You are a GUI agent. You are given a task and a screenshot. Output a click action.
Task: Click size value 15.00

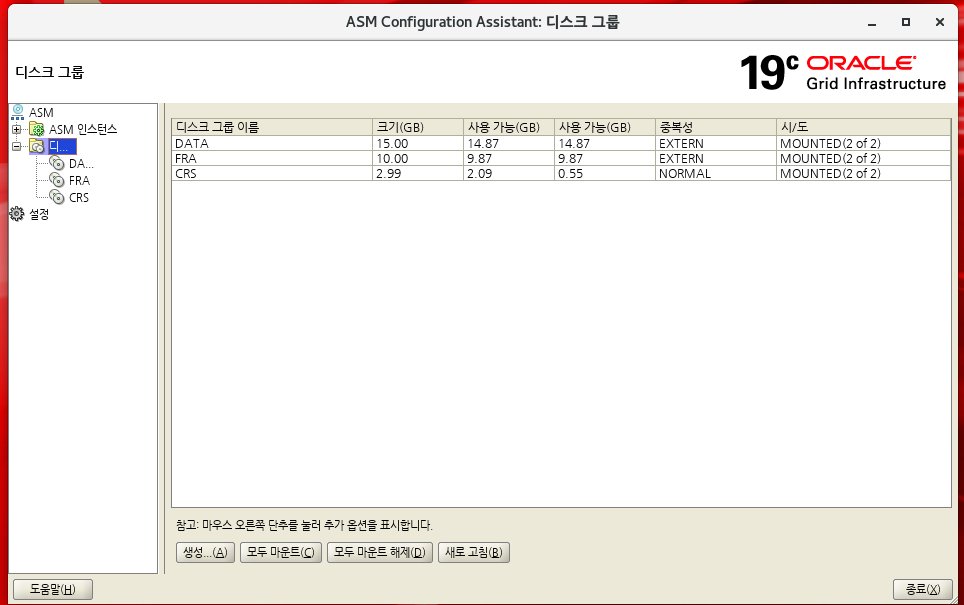[x=418, y=143]
